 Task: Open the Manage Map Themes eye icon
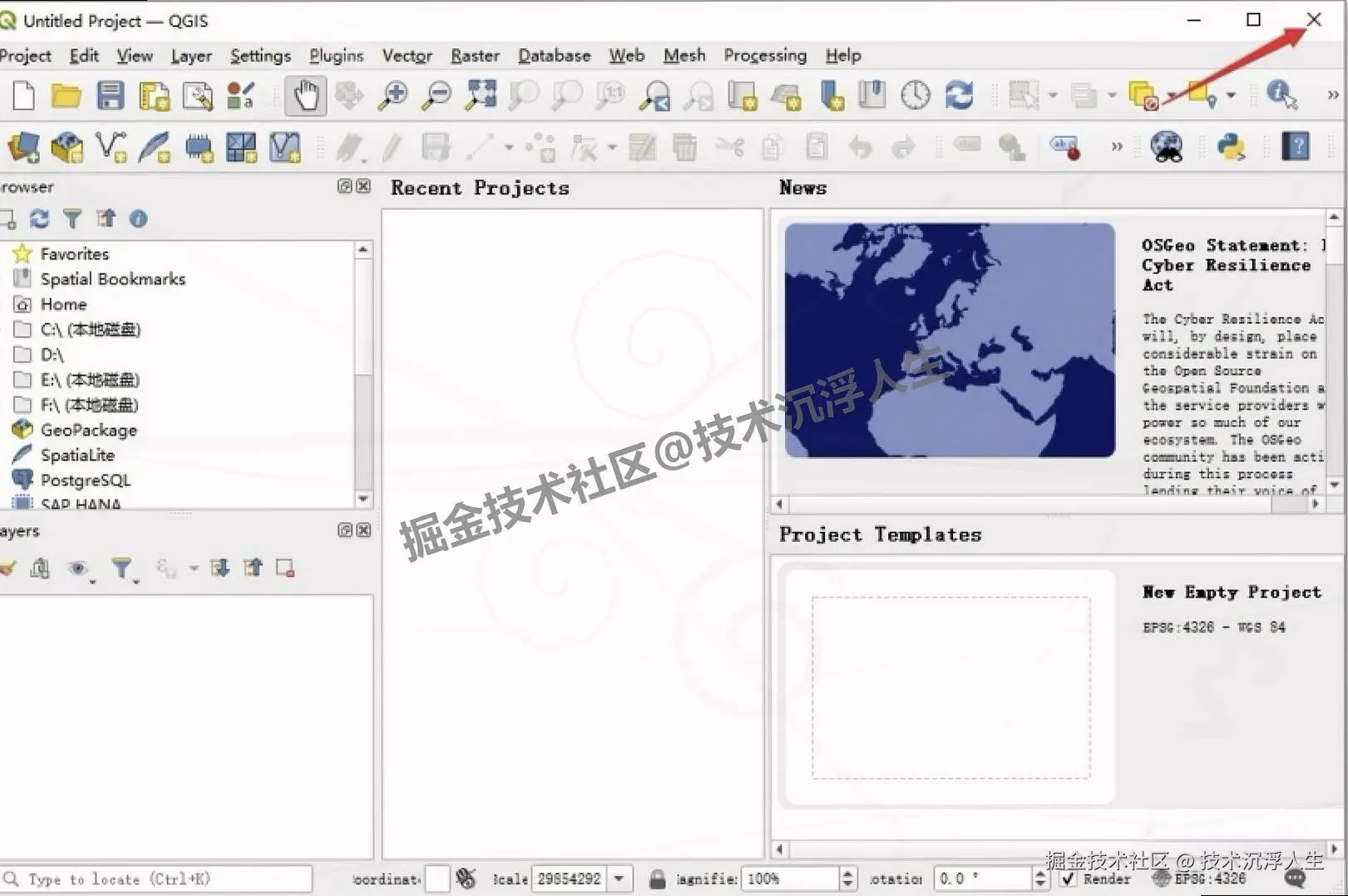[78, 569]
